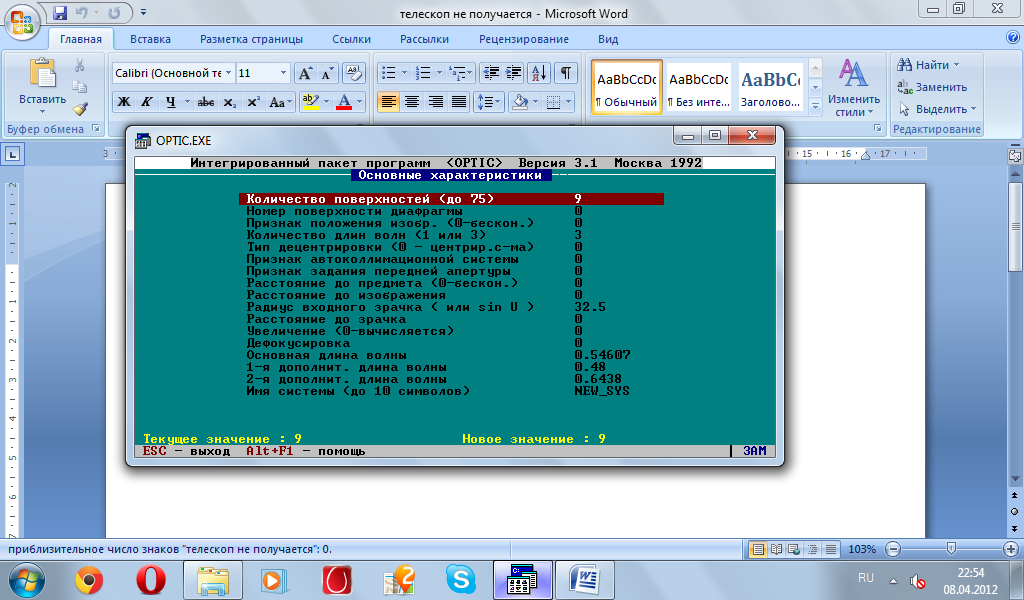Toggle Strikethrough (abc) formatting
1024x600 pixels.
(206, 102)
